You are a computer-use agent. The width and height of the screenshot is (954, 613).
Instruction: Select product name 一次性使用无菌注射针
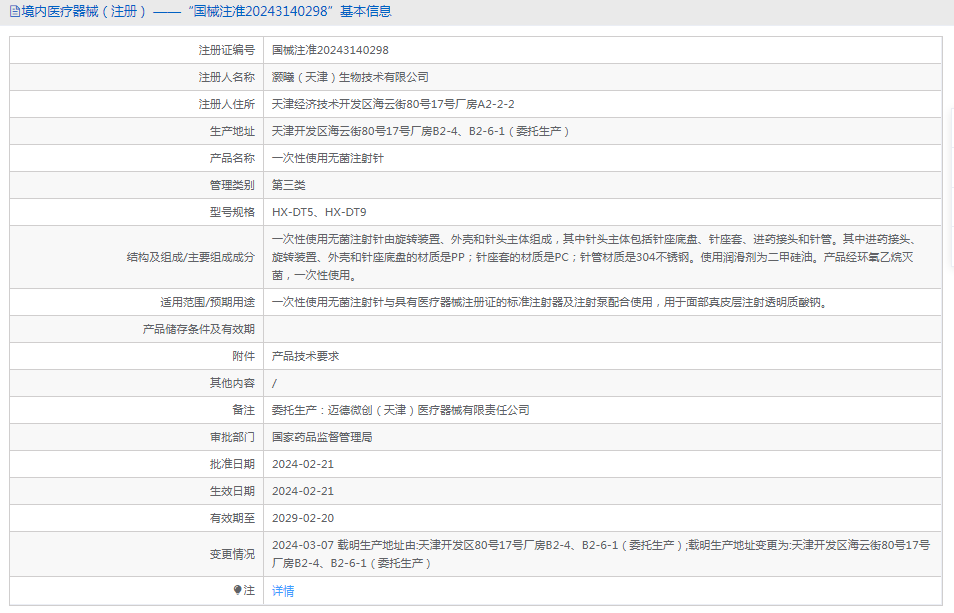pyautogui.click(x=328, y=158)
